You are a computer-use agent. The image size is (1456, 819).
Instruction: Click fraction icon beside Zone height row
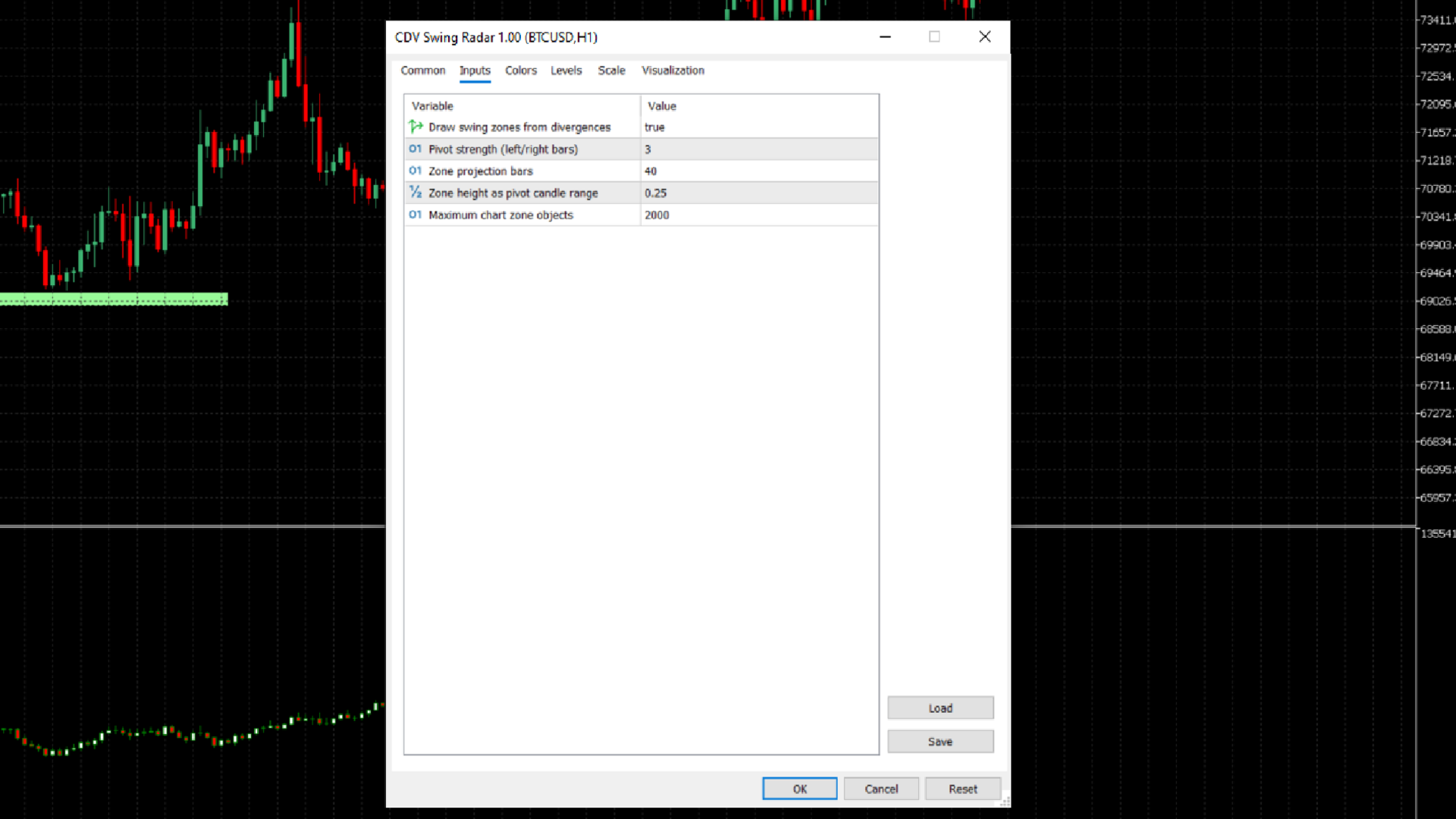[415, 193]
